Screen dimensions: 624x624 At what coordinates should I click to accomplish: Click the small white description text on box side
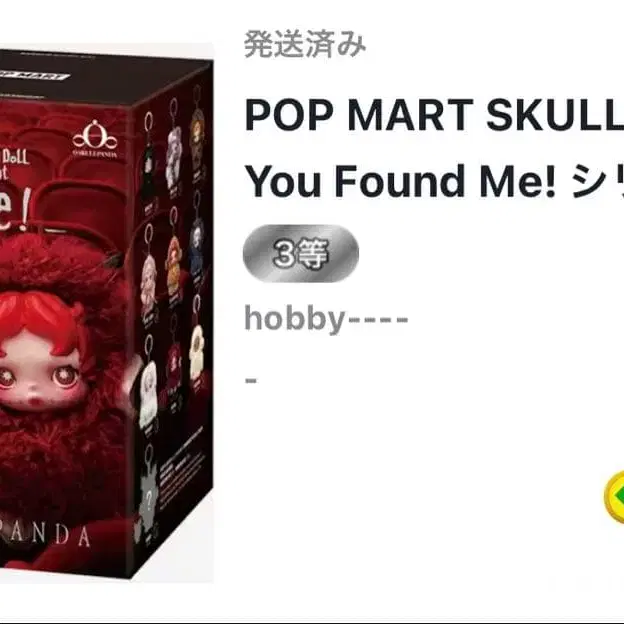pyautogui.click(x=183, y=482)
